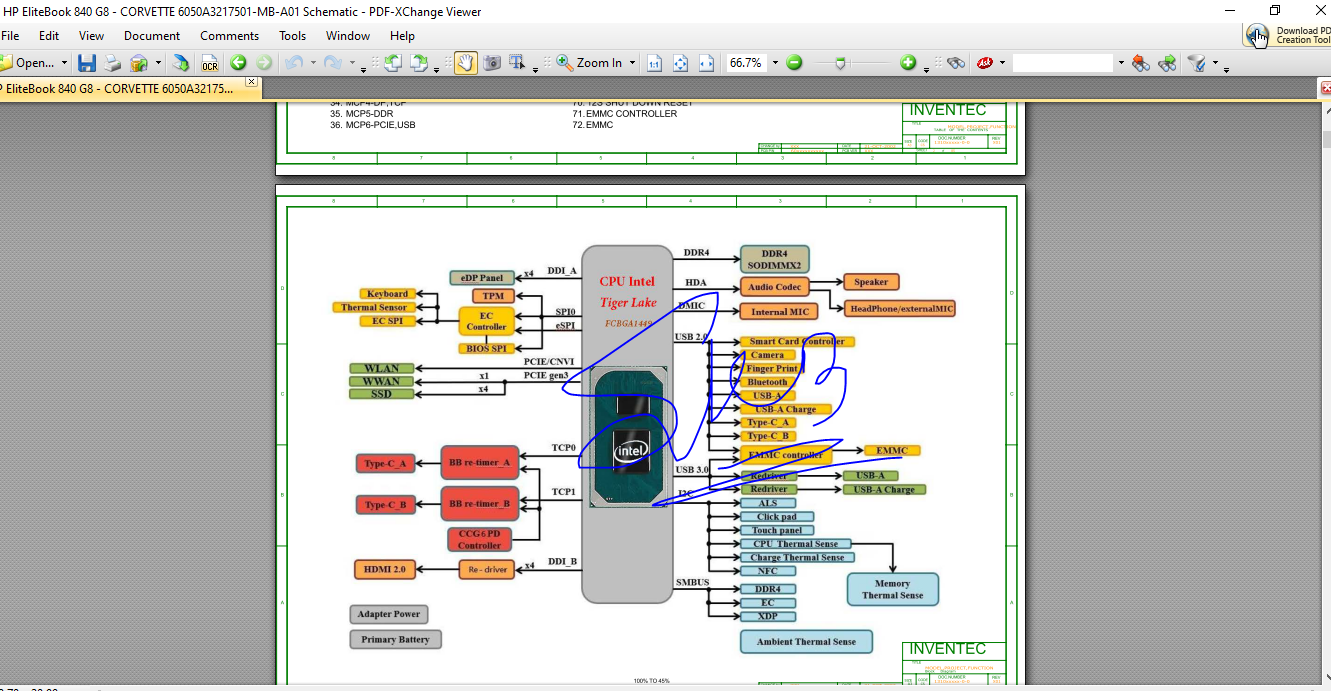
Task: Click the 'CCG6 PD Controller' block
Action: coord(480,540)
